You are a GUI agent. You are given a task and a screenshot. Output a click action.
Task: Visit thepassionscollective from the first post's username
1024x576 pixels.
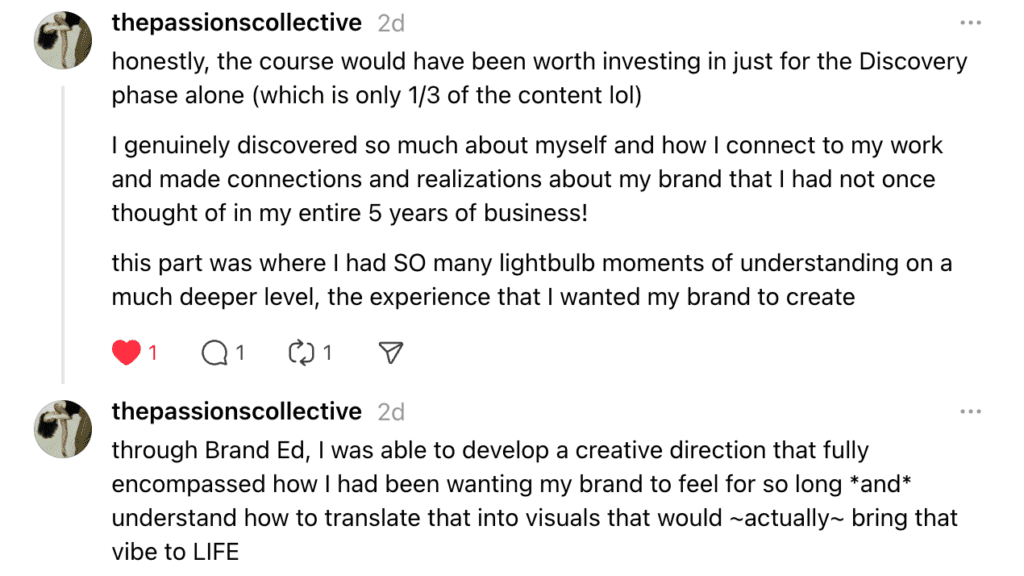click(237, 23)
